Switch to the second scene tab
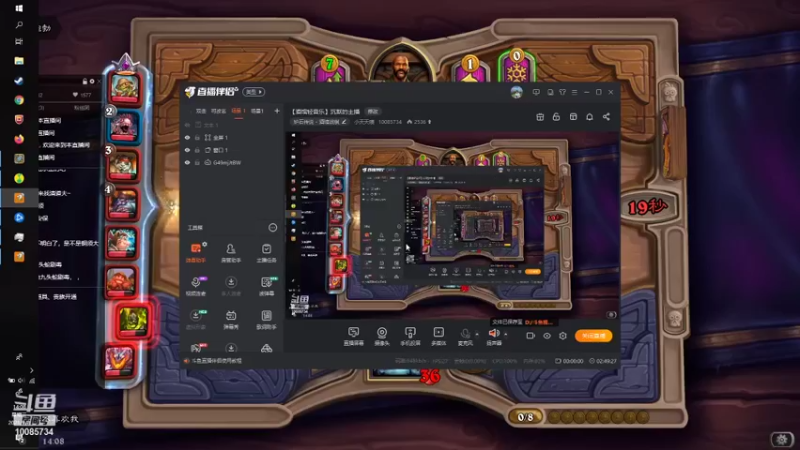The width and height of the screenshot is (800, 450). 218,111
